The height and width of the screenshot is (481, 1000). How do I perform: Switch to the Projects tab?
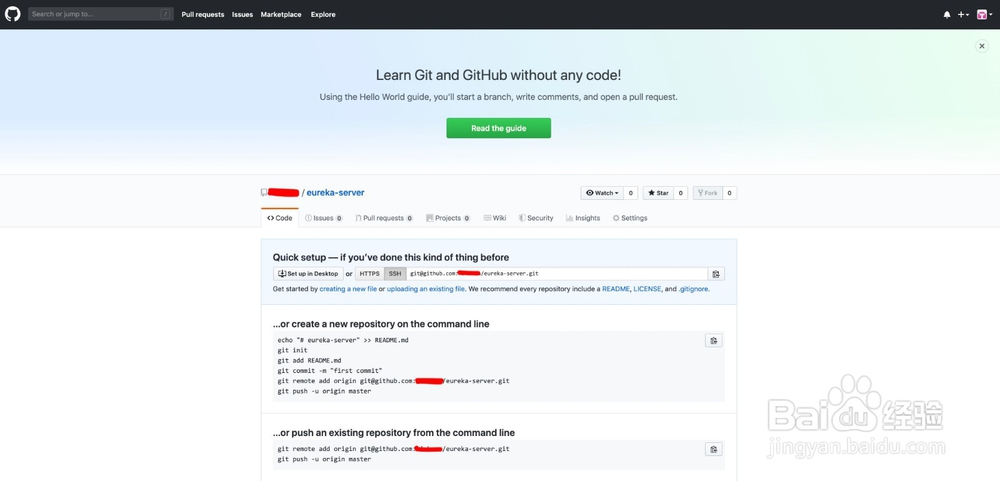coord(448,218)
